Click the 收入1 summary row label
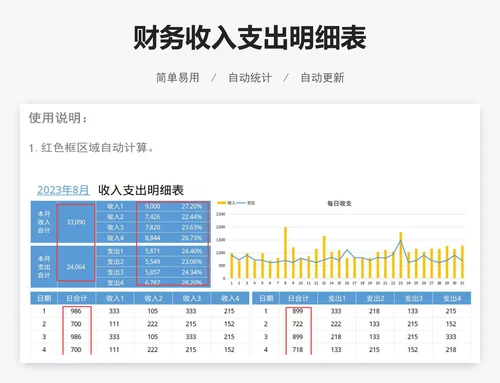500x383 pixels. [115, 206]
